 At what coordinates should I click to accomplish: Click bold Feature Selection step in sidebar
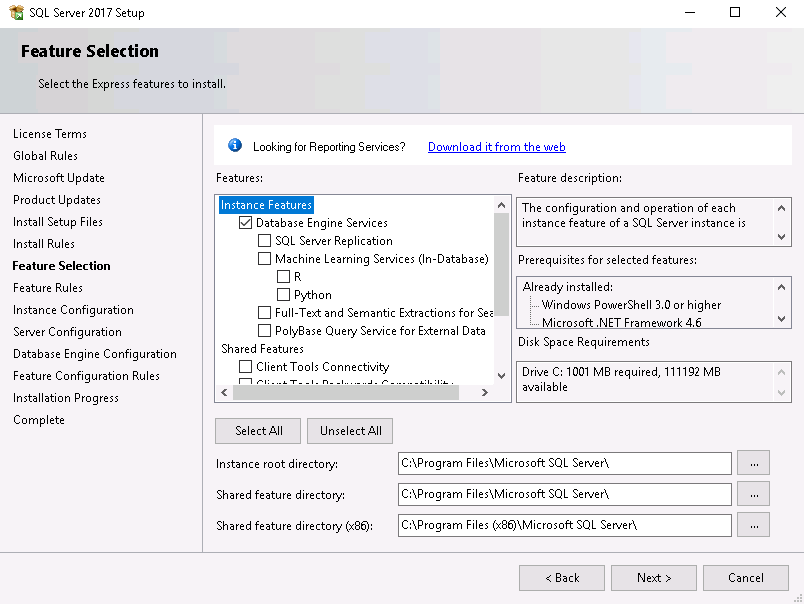(x=61, y=266)
